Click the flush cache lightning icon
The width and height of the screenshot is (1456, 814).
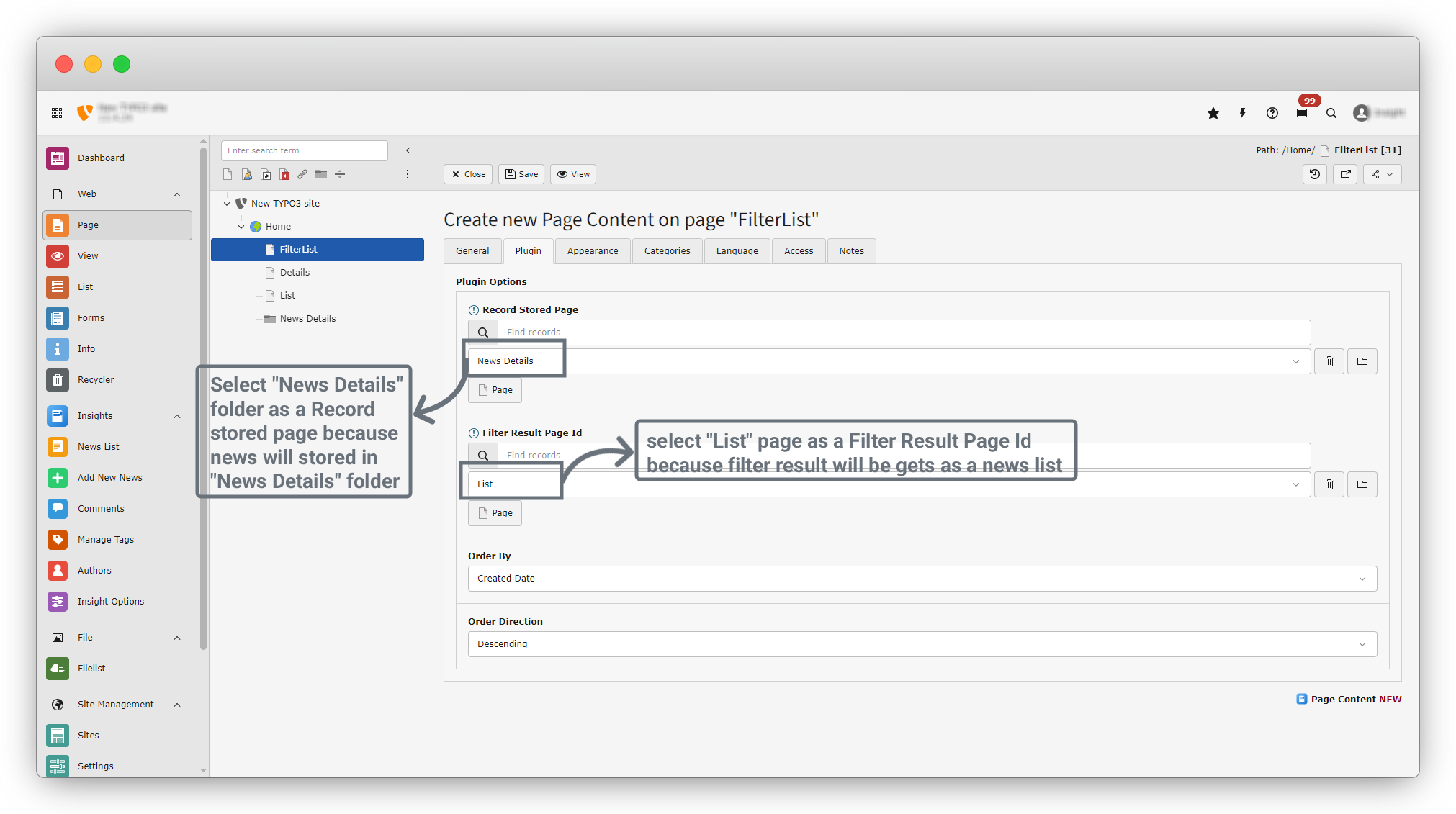[x=1243, y=113]
